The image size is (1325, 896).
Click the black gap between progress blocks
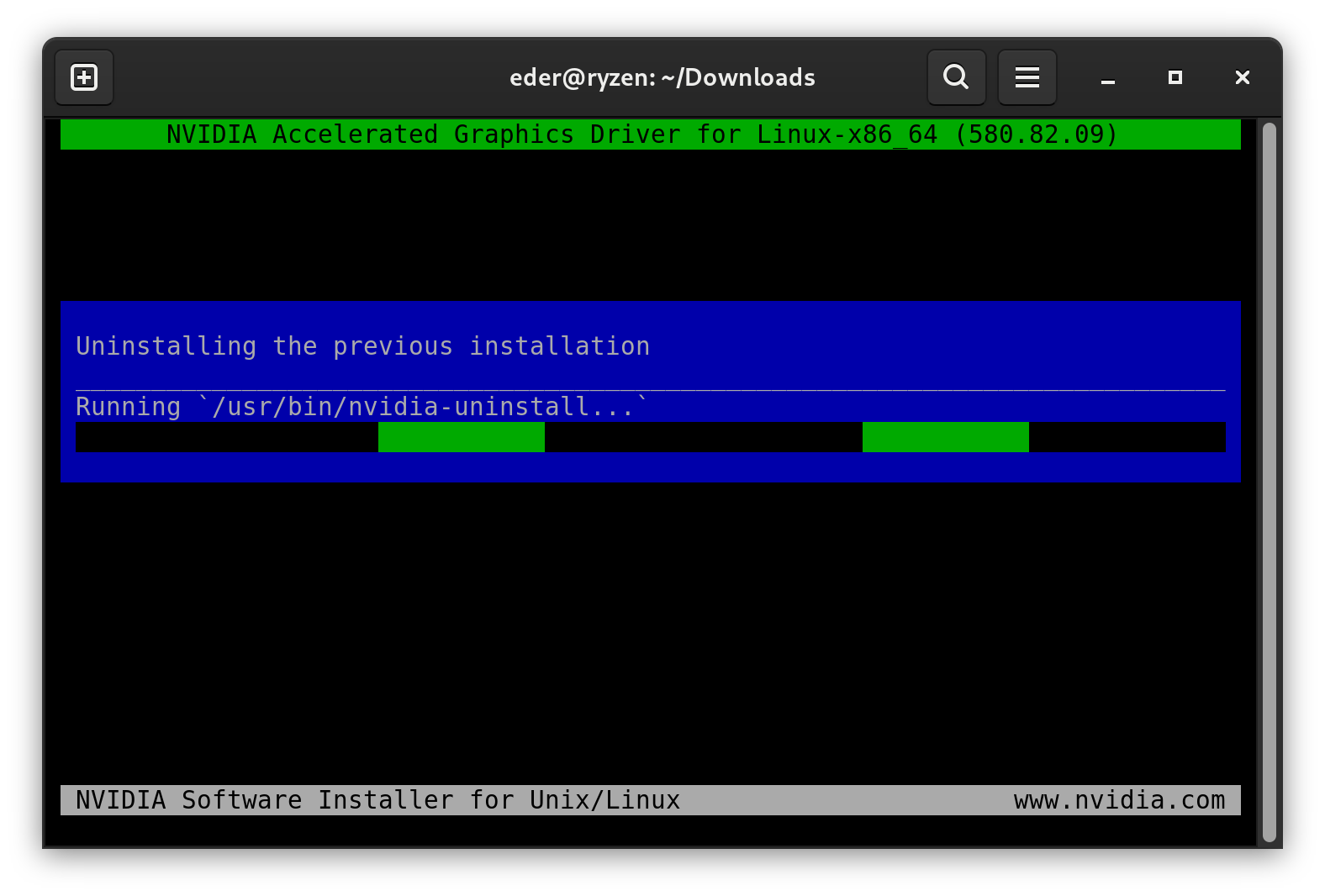click(703, 437)
